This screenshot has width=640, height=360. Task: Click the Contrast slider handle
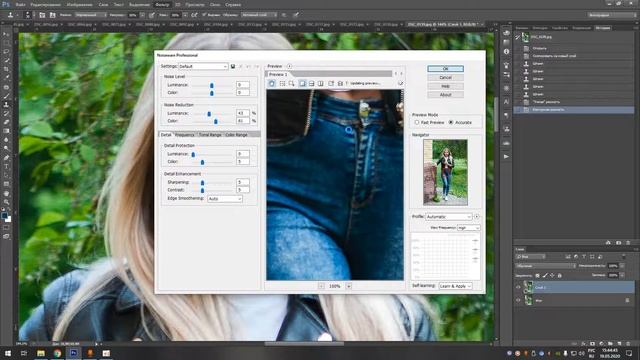click(202, 190)
